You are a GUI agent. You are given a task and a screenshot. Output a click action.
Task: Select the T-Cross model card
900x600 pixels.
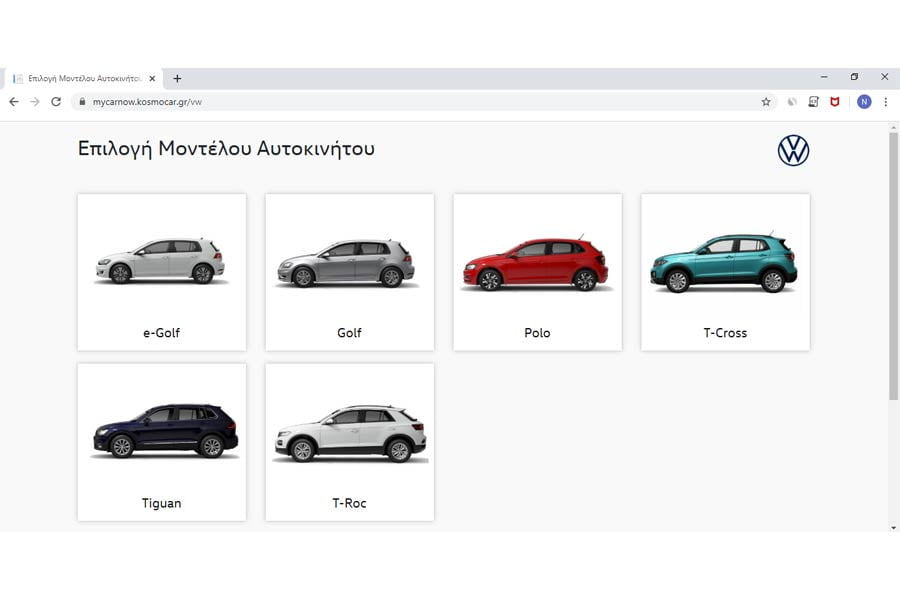click(724, 271)
